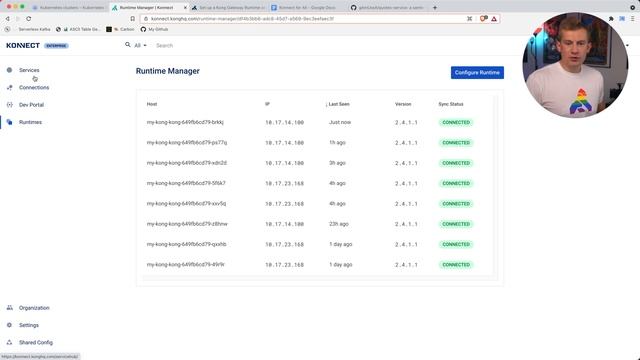This screenshot has width=640, height=360.
Task: Select host ending in 5f6k7
Action: [x=186, y=183]
